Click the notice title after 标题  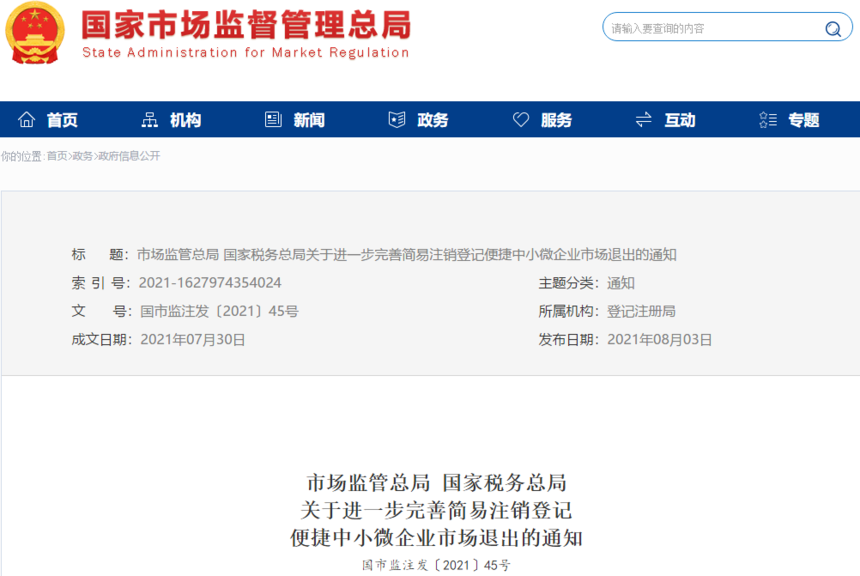[x=410, y=254]
